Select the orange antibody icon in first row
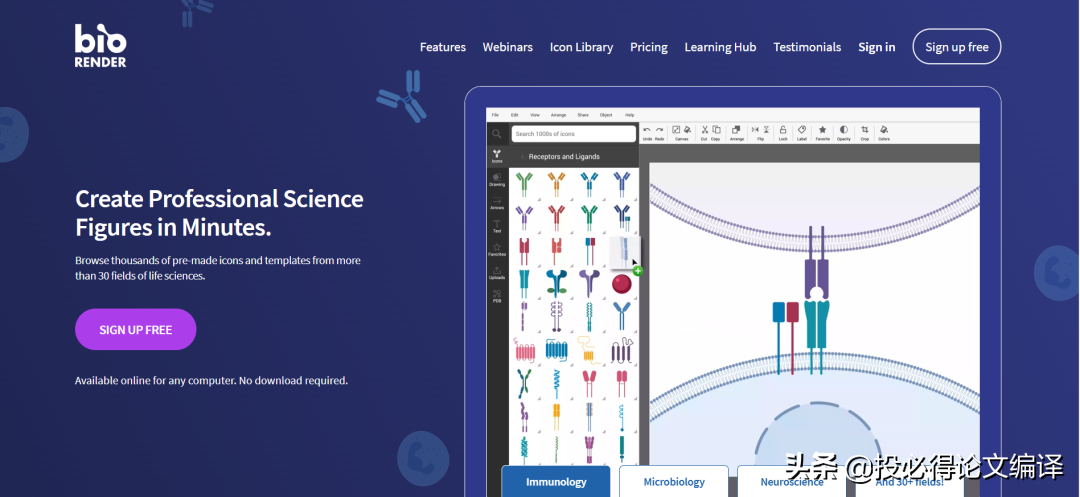 (x=557, y=184)
